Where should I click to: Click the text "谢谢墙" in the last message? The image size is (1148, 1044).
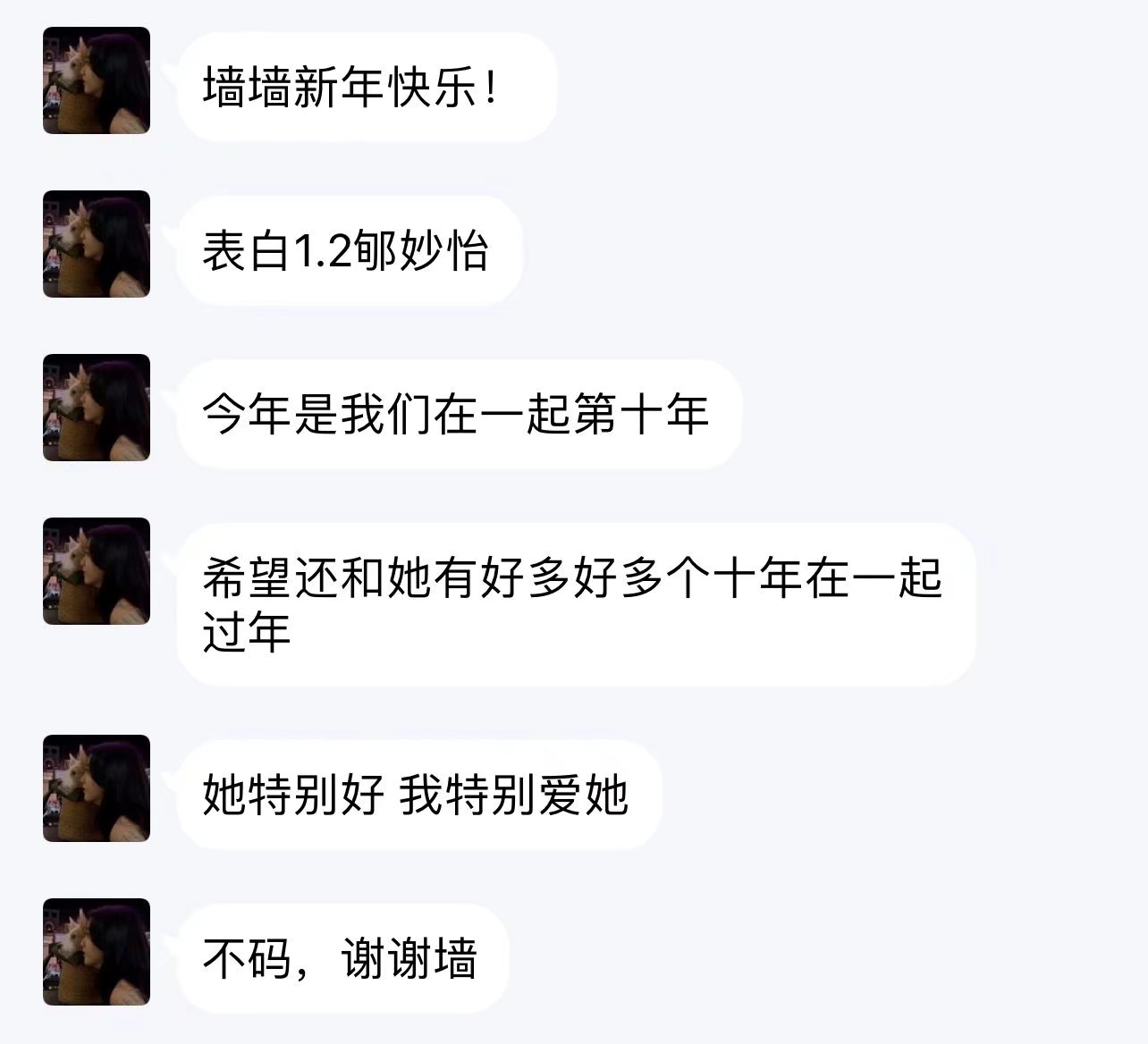coord(409,959)
